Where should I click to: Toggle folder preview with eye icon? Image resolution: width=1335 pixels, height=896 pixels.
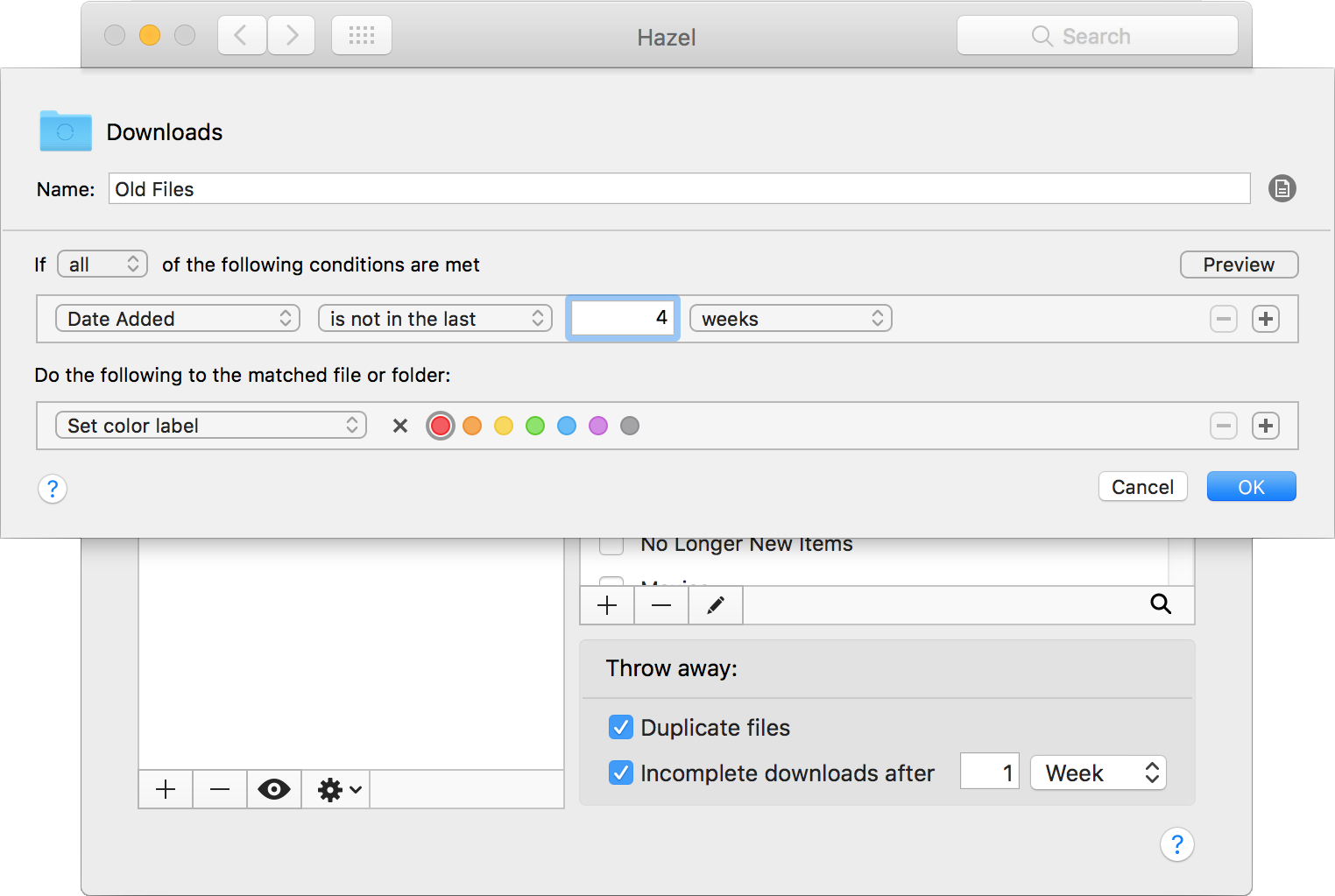click(x=274, y=789)
